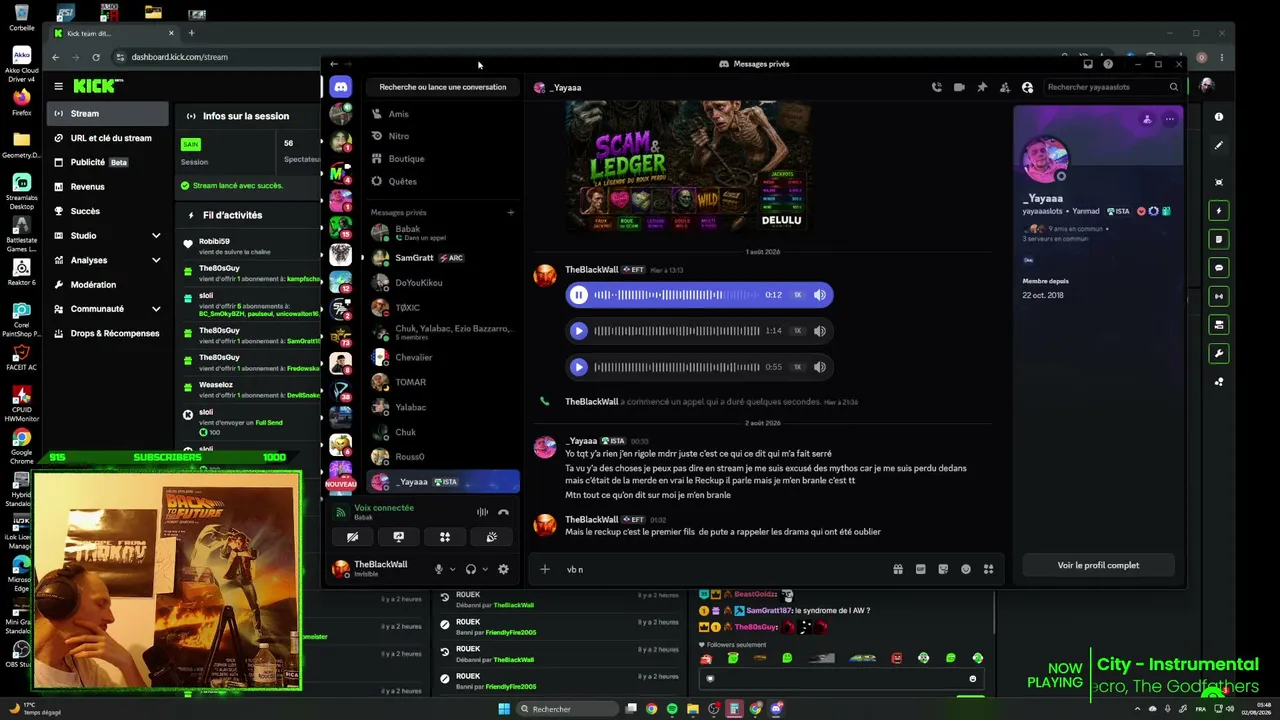Viewport: 1280px width, 720px height.
Task: Open microphone input options arrow
Action: 452,569
